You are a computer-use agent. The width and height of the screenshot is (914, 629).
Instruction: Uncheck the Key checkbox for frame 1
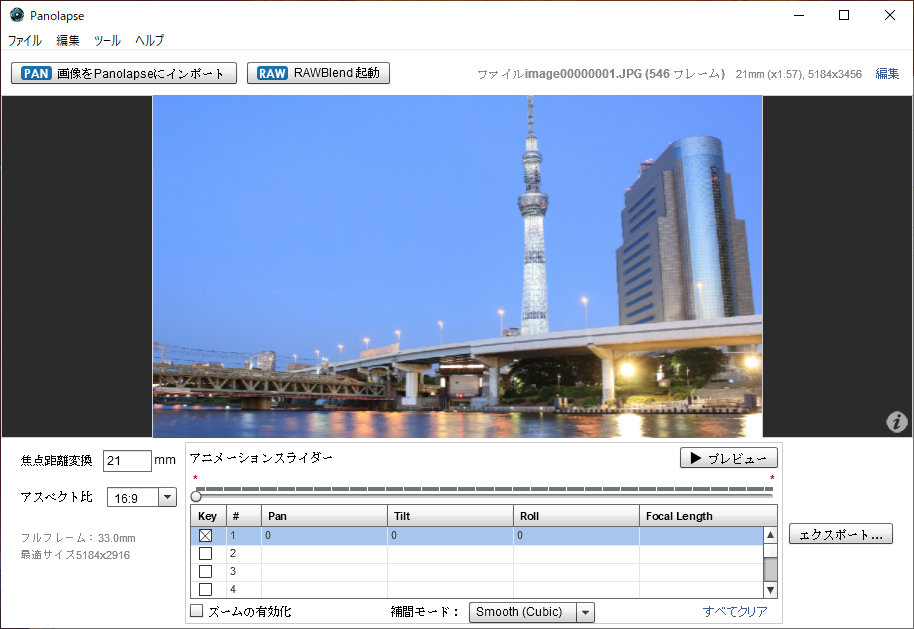(206, 536)
